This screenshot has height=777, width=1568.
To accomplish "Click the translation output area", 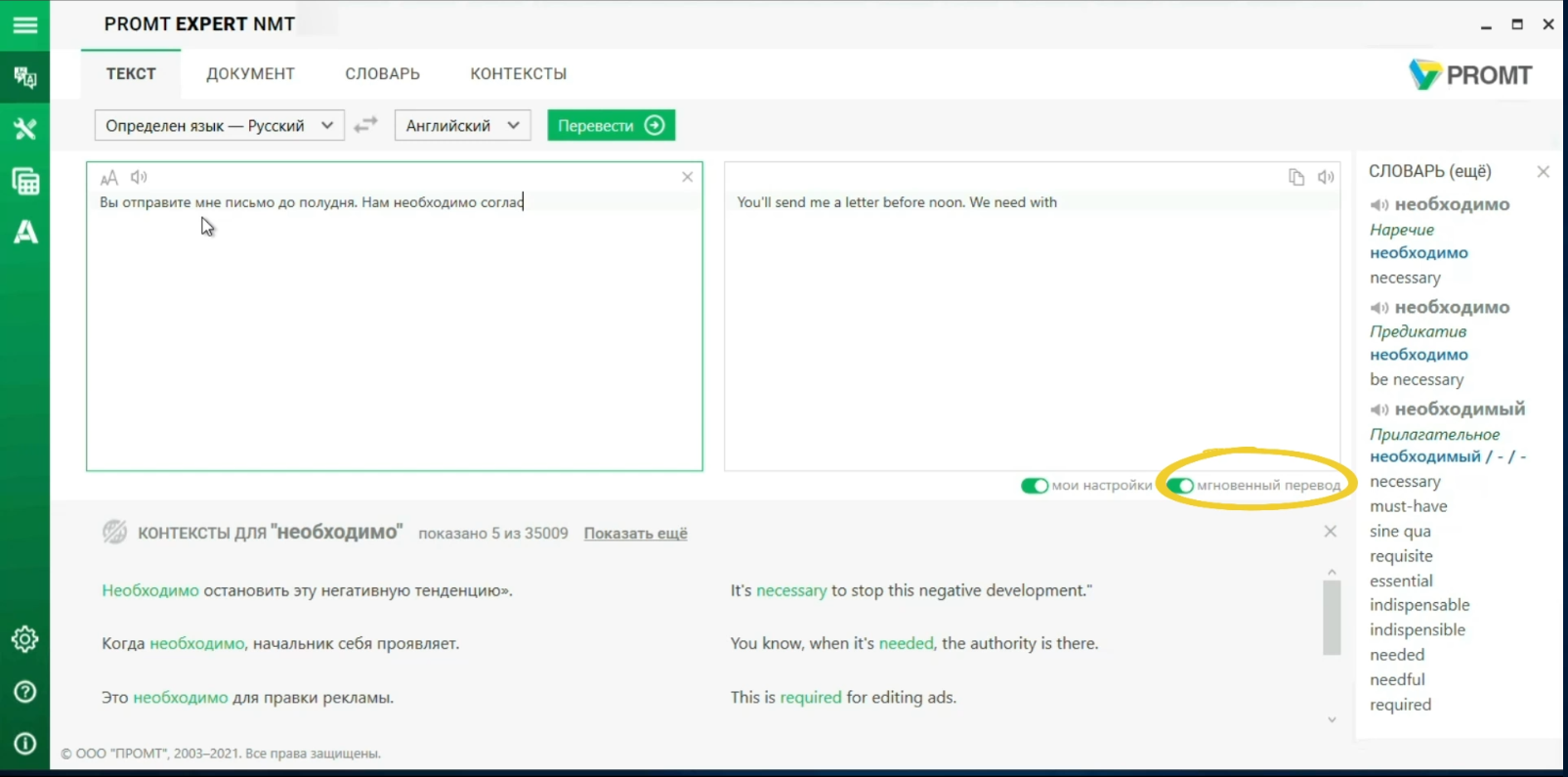I will pos(1032,317).
